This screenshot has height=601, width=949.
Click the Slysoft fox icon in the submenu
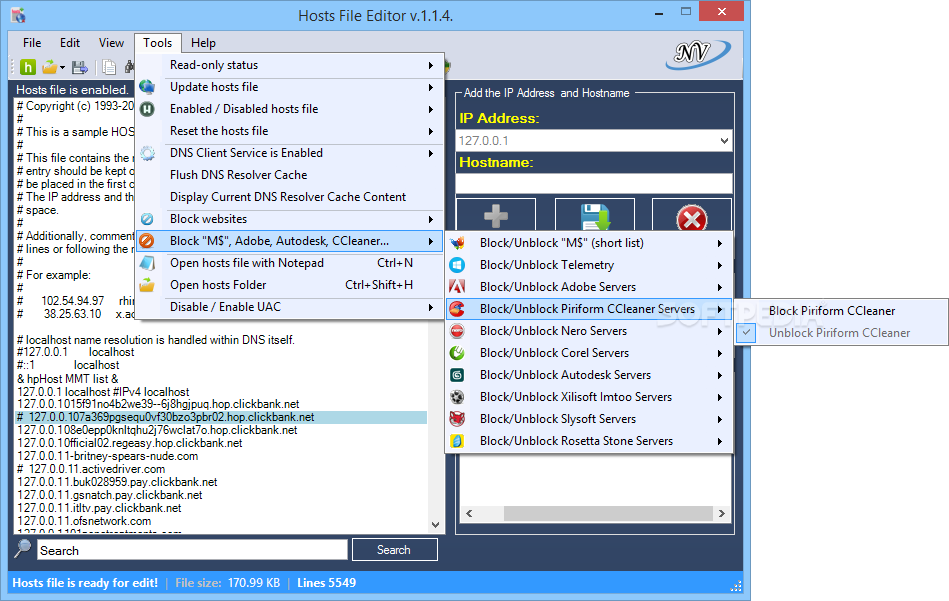tap(457, 419)
